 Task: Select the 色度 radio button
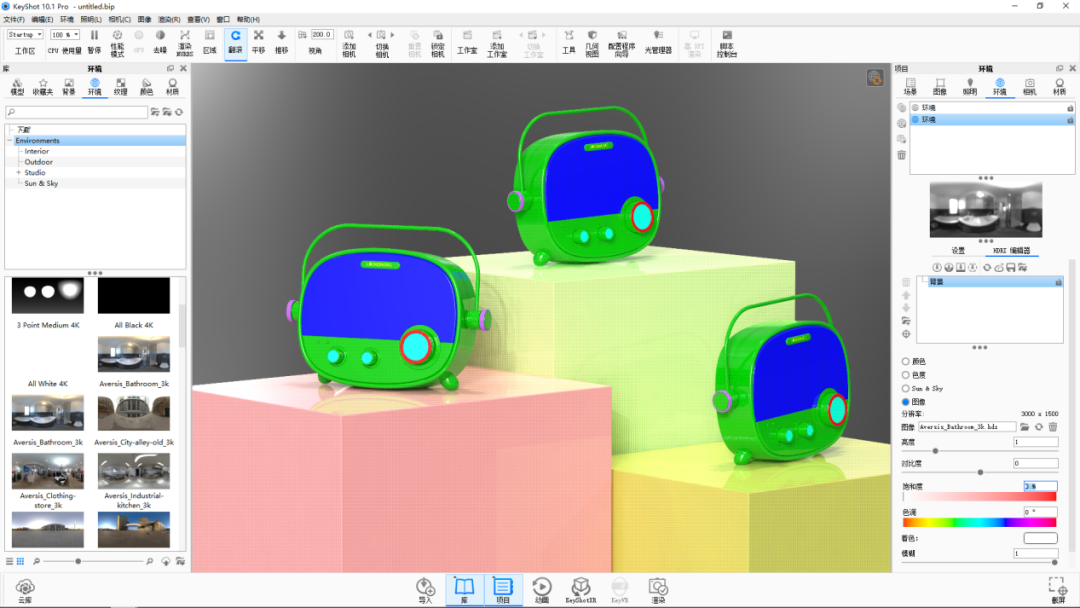coord(906,375)
